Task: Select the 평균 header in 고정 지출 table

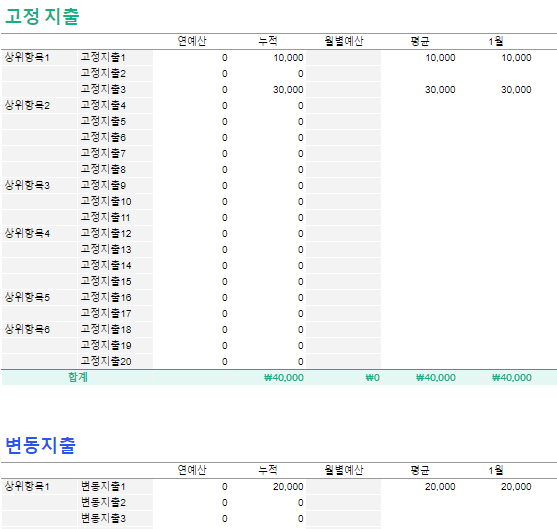Action: pos(420,41)
